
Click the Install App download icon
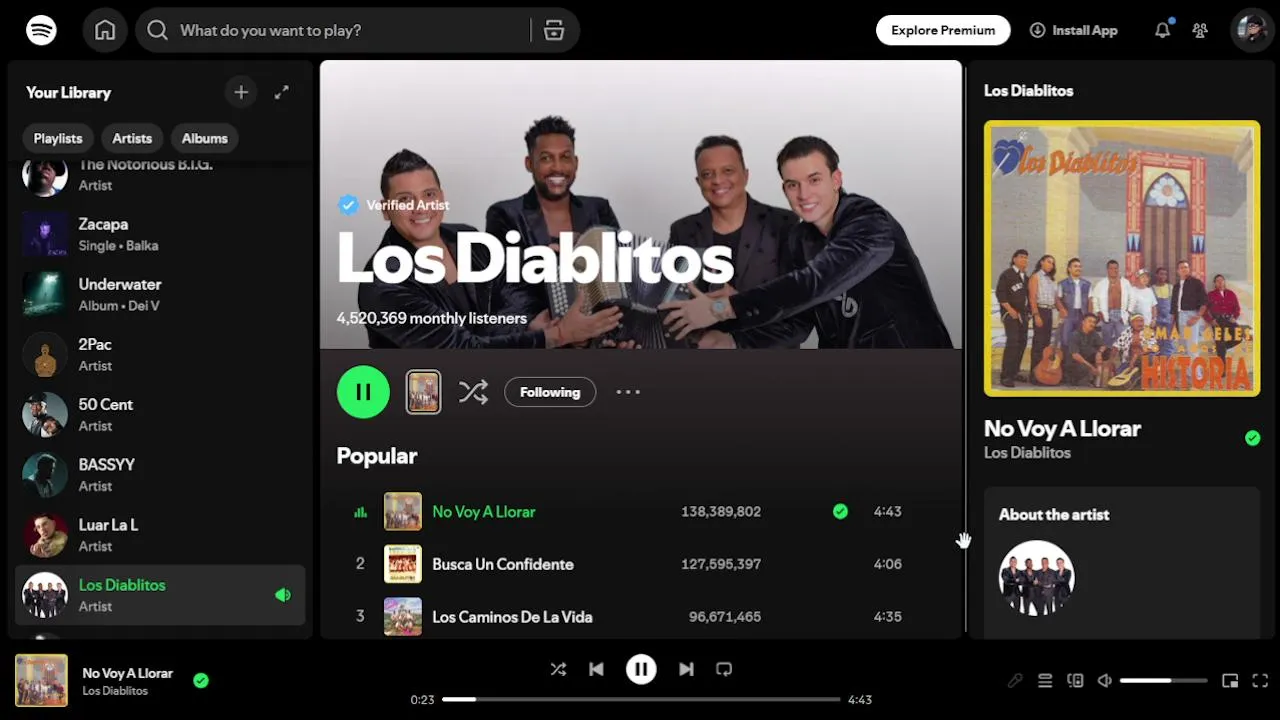1037,30
